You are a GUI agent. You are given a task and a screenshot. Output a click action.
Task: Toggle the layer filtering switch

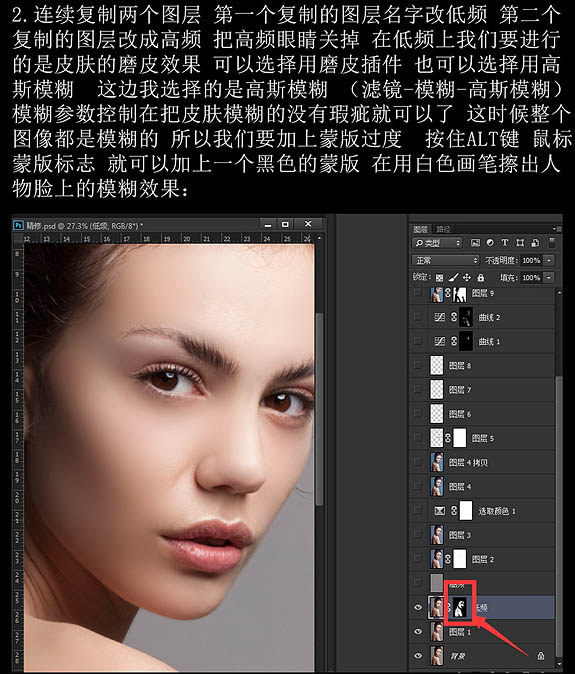[x=552, y=242]
